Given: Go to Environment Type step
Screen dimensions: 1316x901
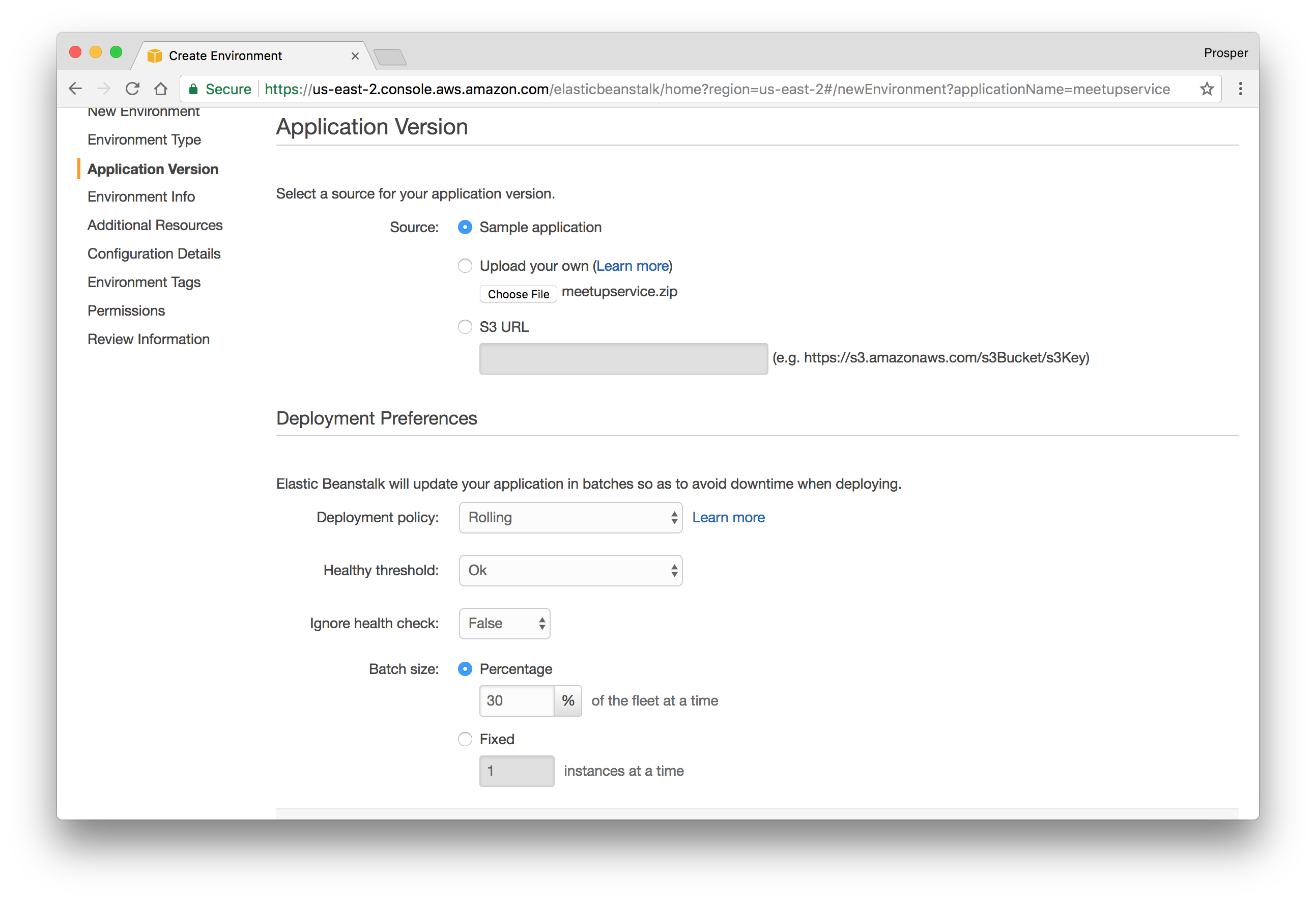Looking at the screenshot, I should coord(144,140).
